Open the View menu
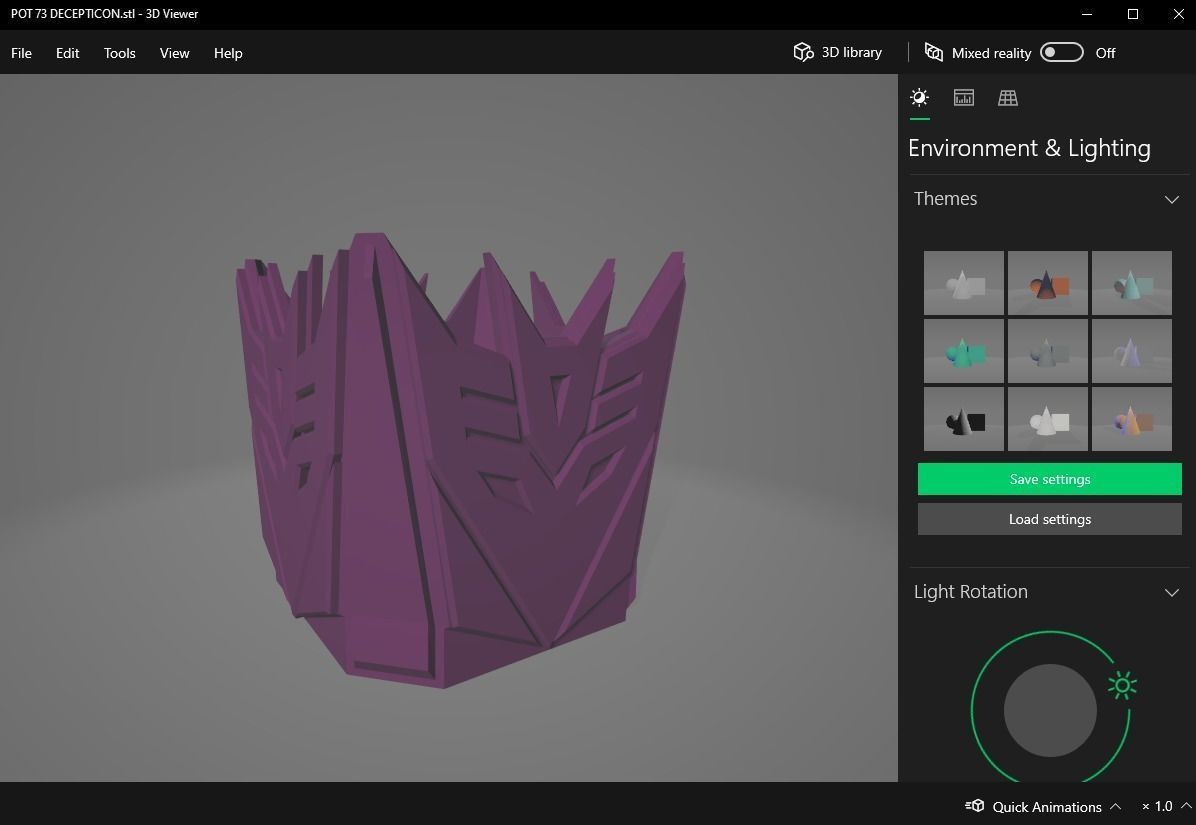The height and width of the screenshot is (825, 1196). [174, 53]
